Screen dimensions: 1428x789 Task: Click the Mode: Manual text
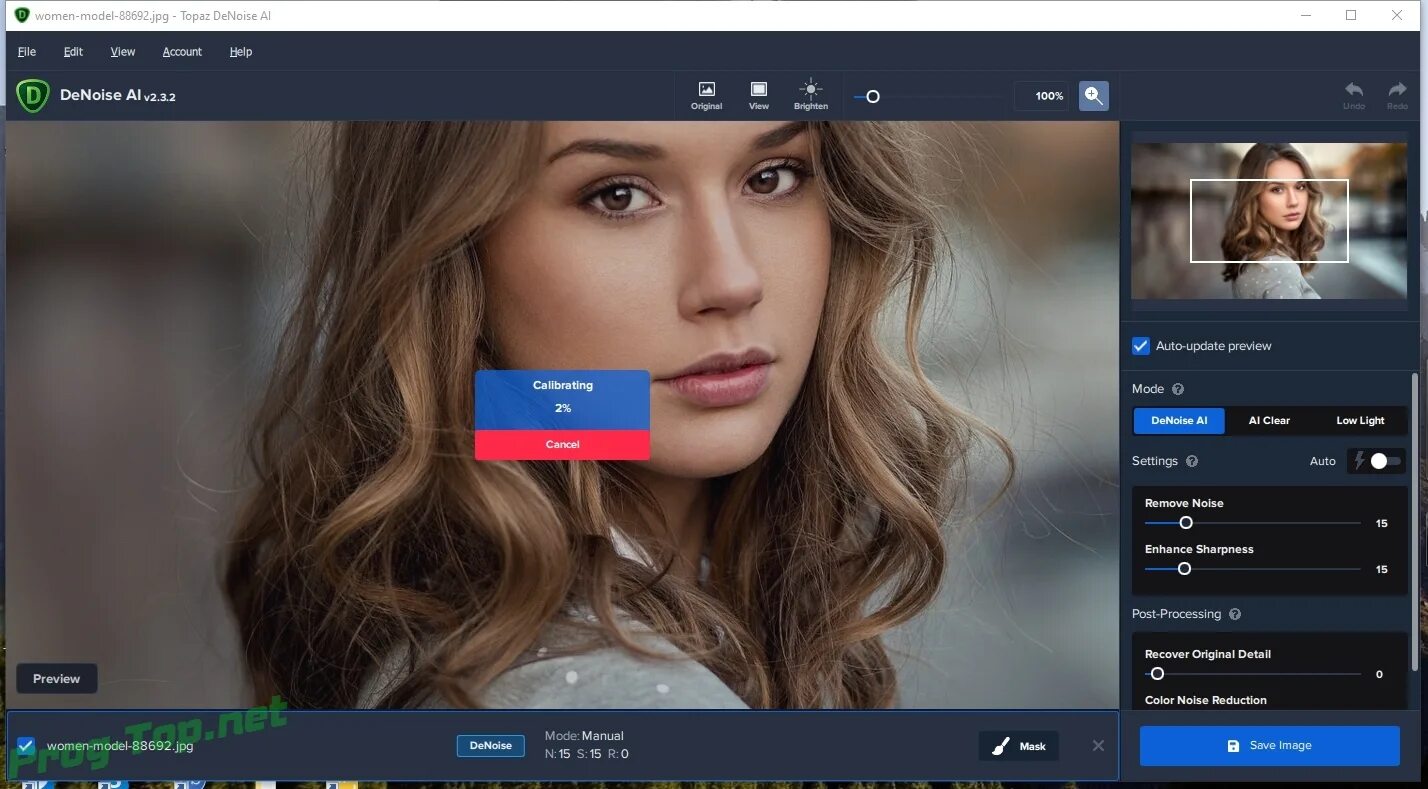point(584,736)
